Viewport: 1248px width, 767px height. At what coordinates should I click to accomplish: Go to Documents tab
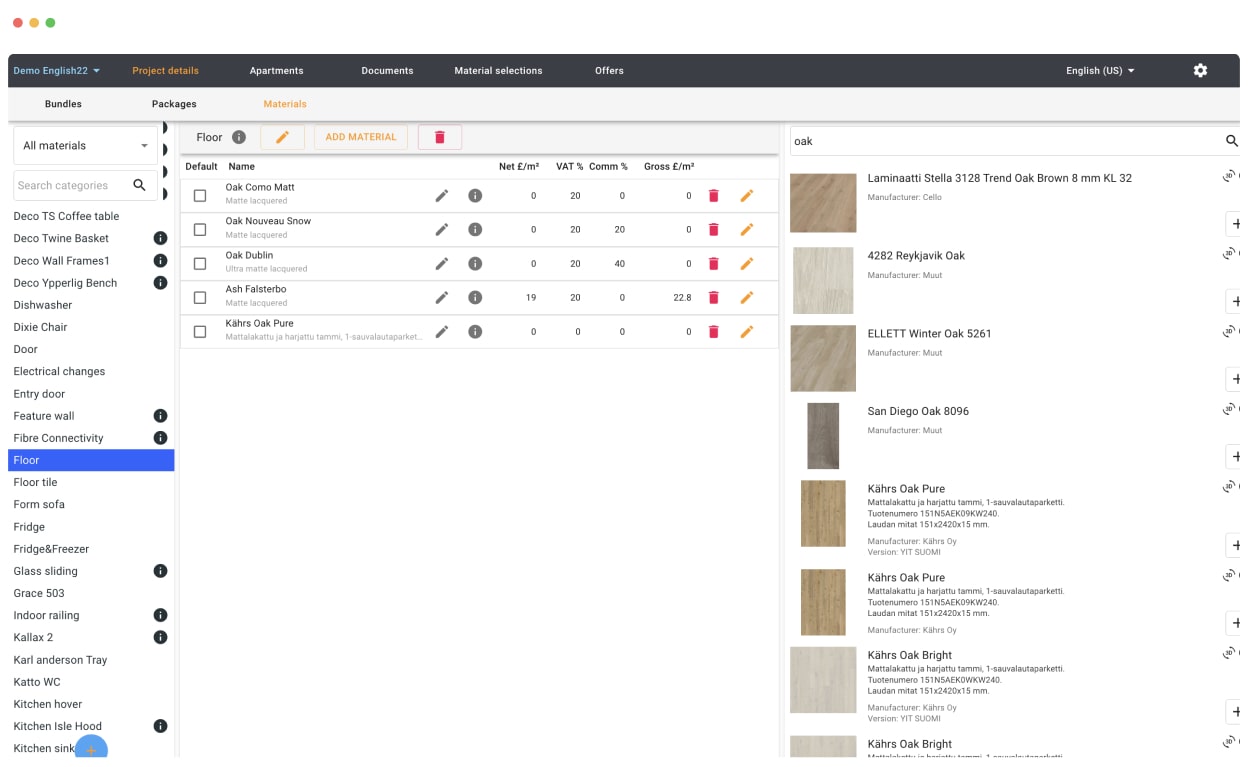[387, 71]
